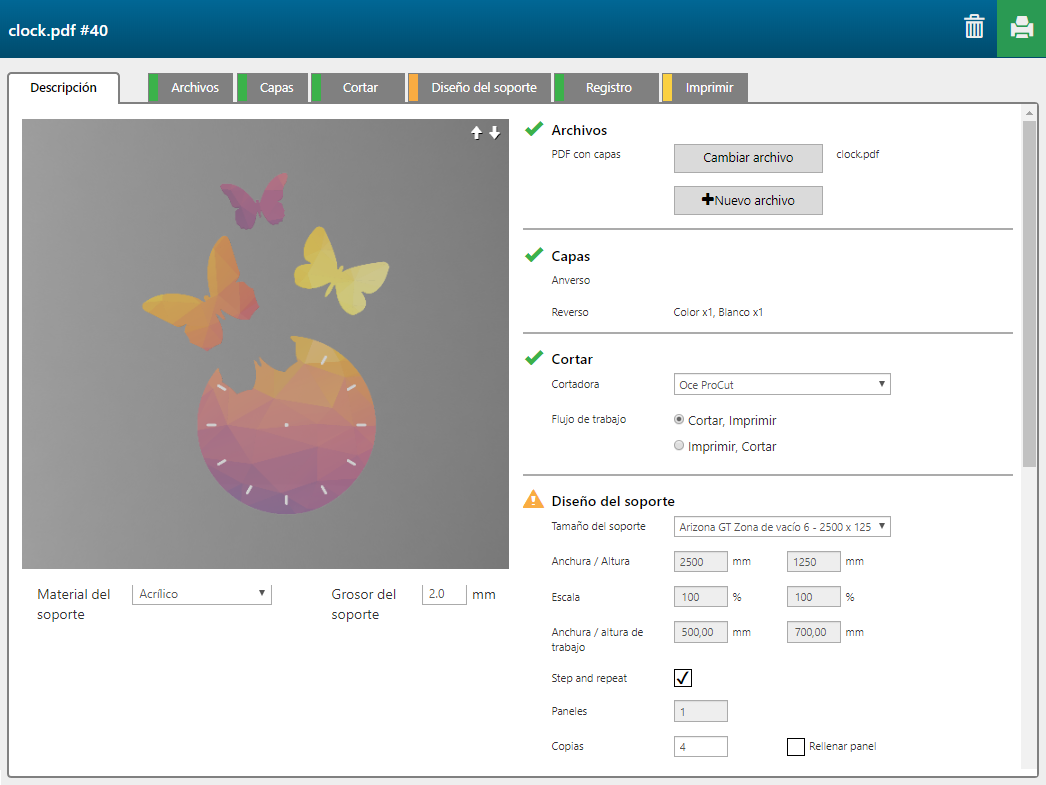Click the Copias input field
This screenshot has width=1046, height=785.
tap(700, 746)
